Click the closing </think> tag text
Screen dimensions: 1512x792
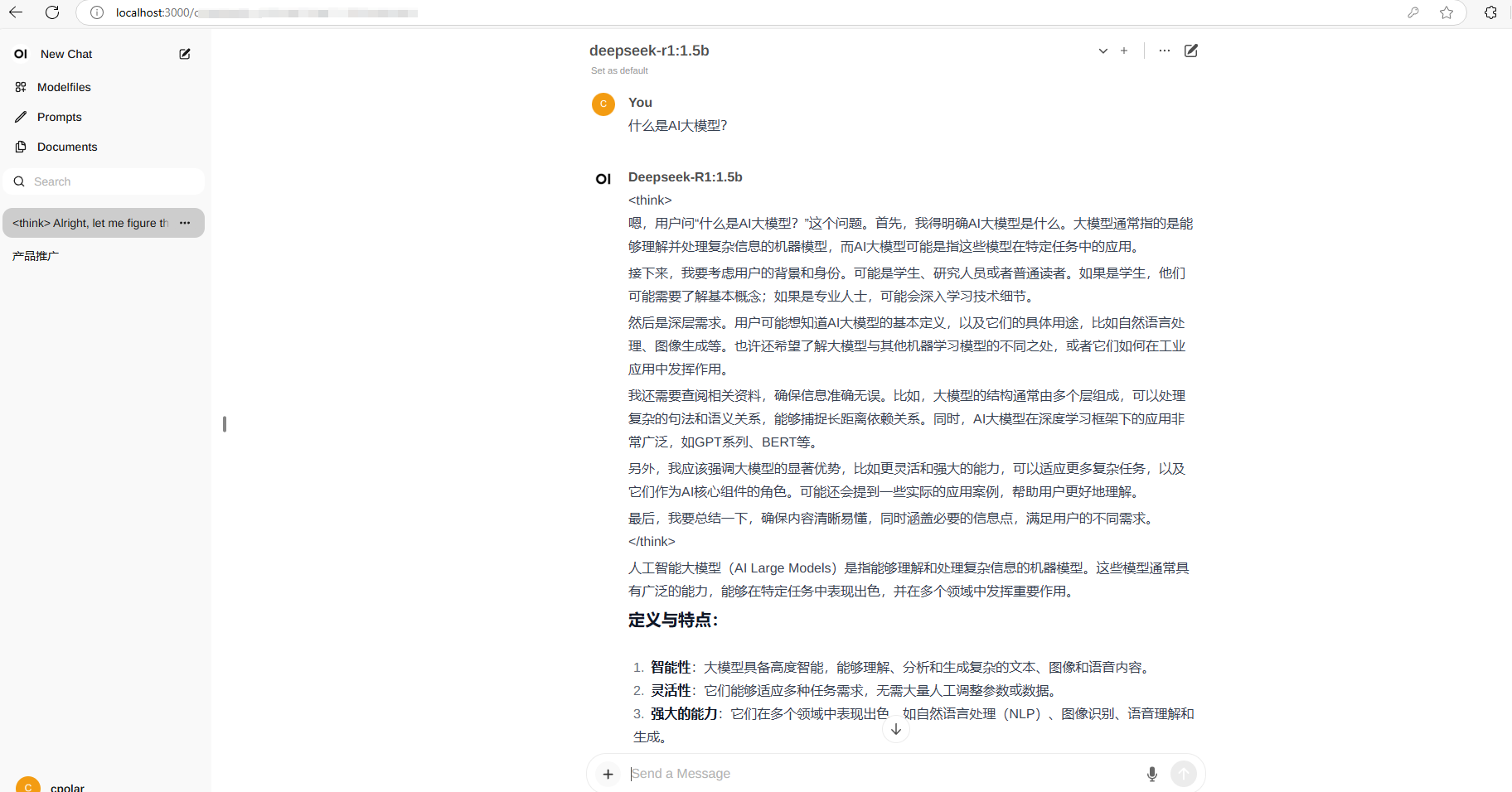652,542
